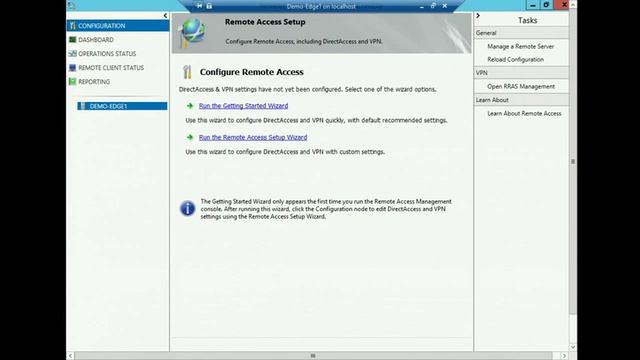Click the Remote Access Setup globe icon
Viewport: 640px width, 360px height.
(192, 33)
